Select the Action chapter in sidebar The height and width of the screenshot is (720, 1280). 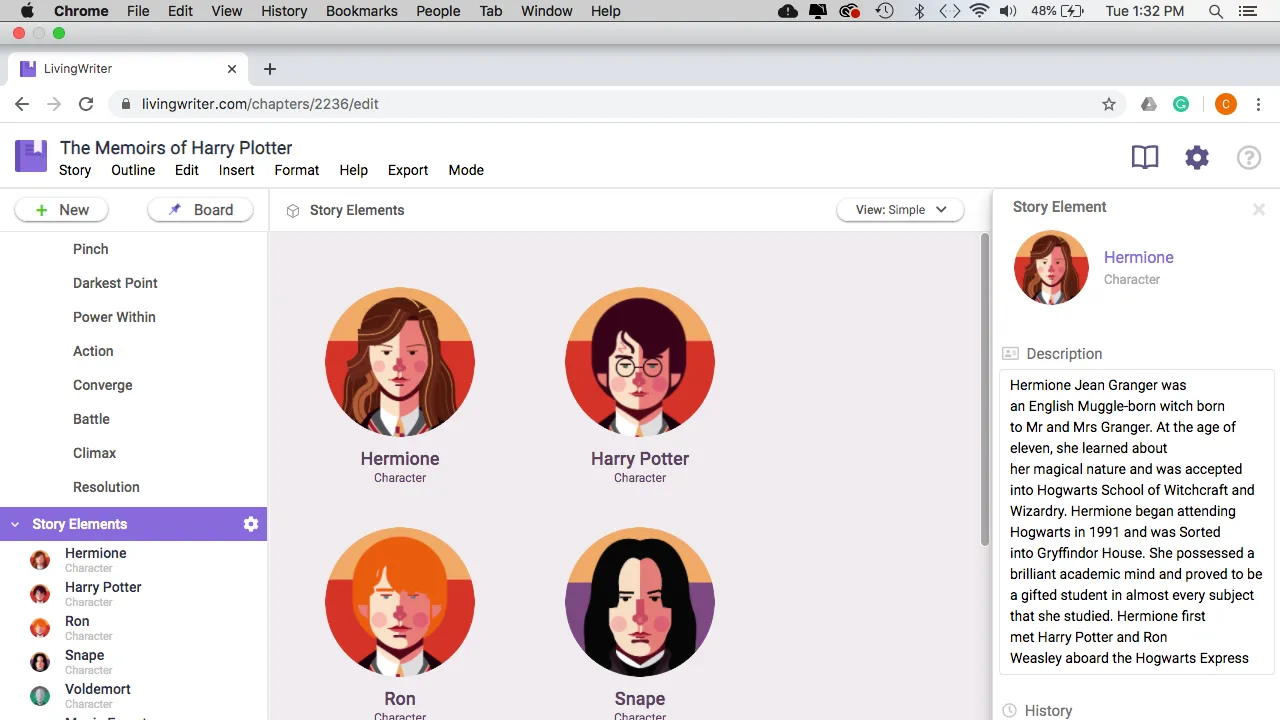(x=93, y=351)
